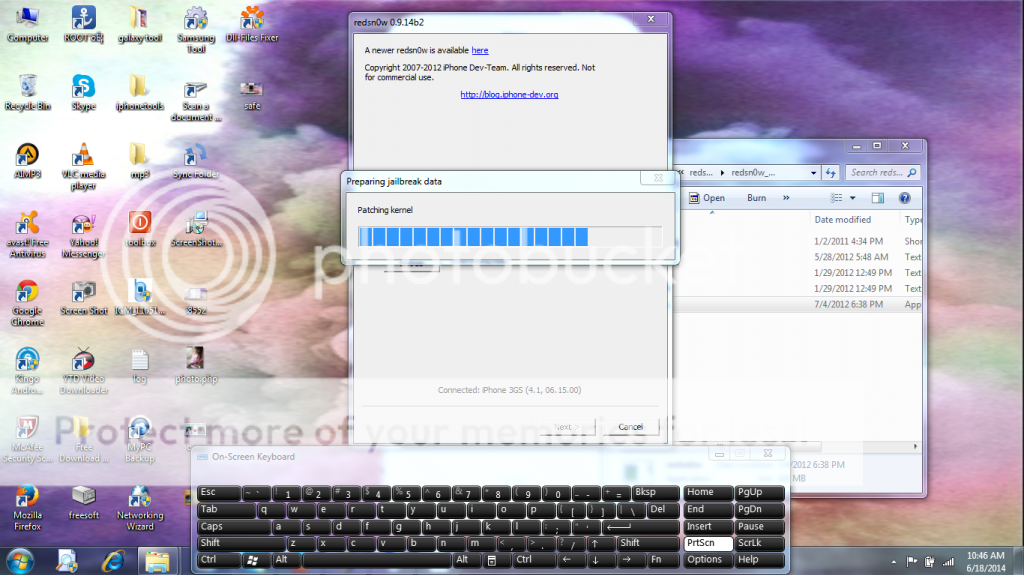Open the blog.iphone-dev.org link
Image resolution: width=1024 pixels, height=575 pixels.
pos(509,94)
